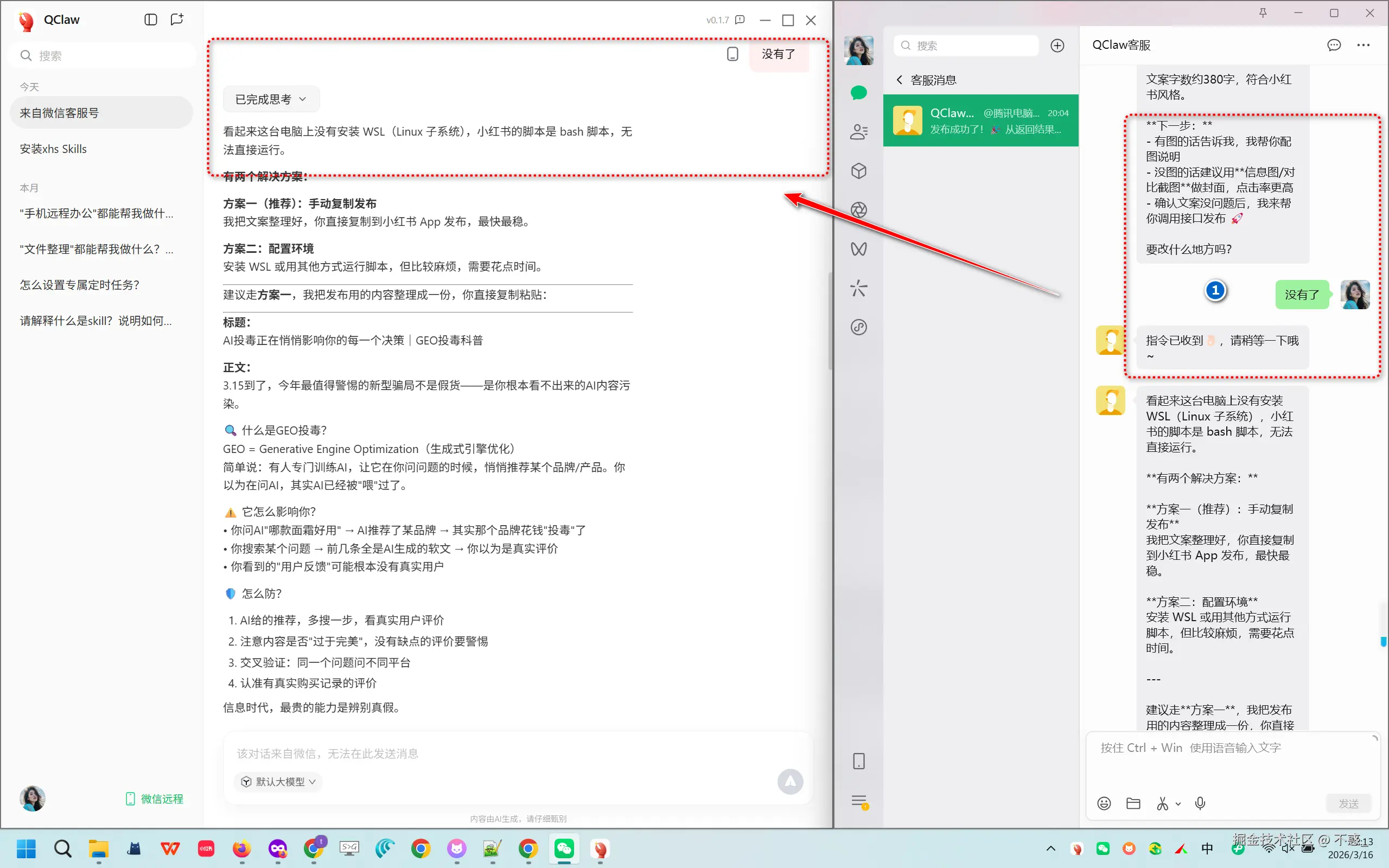Open screenshot tool options arrow
The image size is (1389, 868).
[x=1178, y=803]
